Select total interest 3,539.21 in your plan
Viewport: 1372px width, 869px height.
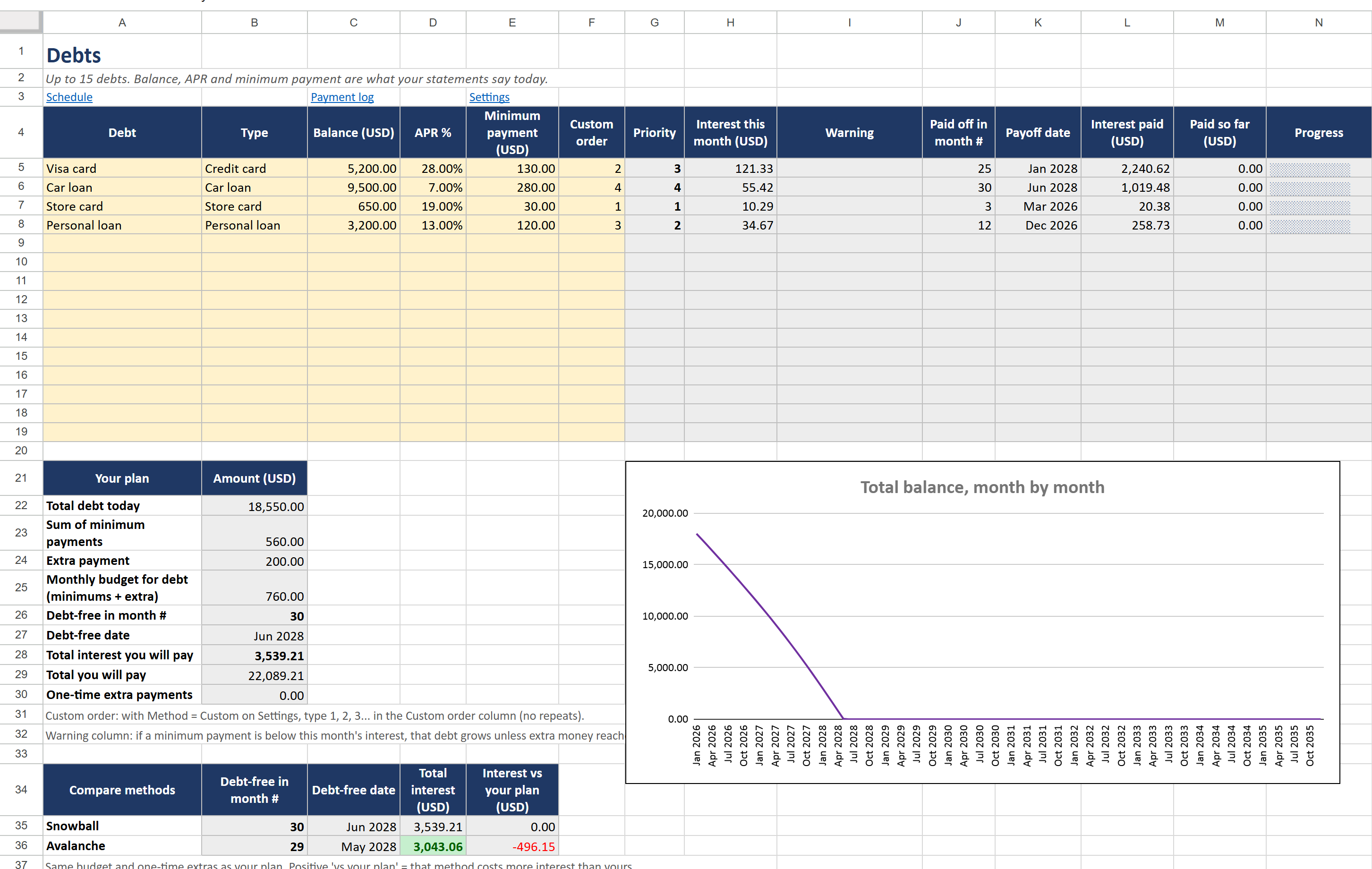pyautogui.click(x=254, y=655)
